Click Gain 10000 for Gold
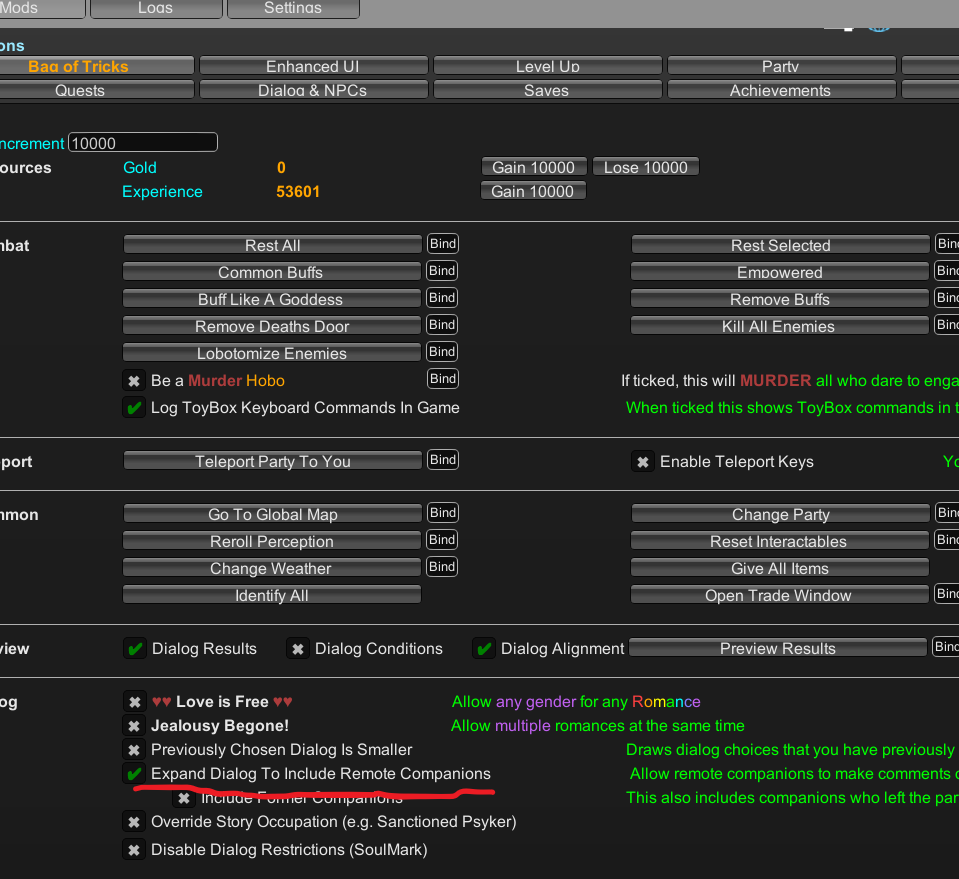Image resolution: width=959 pixels, height=879 pixels. 534,167
